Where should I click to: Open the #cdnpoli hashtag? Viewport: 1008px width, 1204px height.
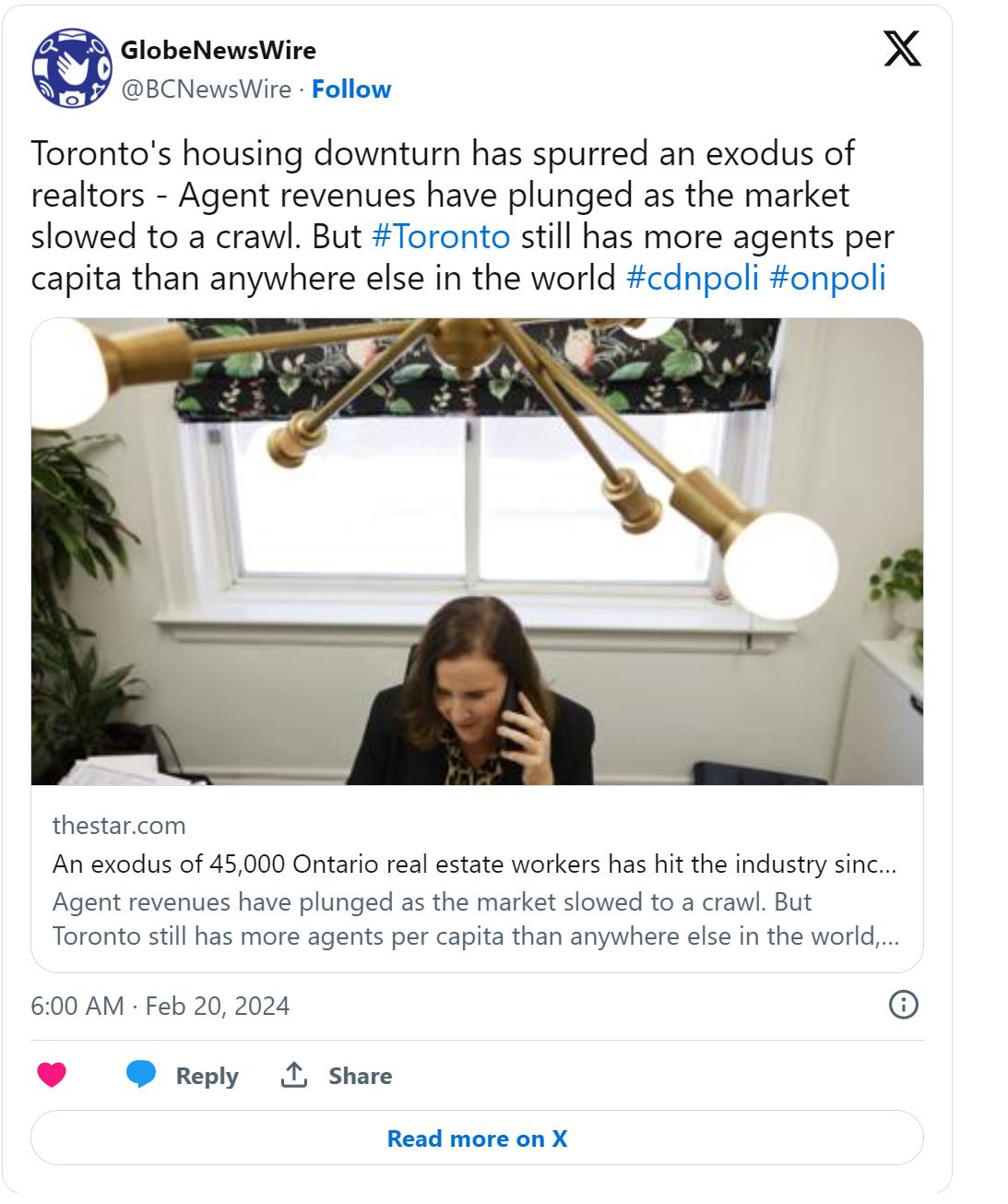pyautogui.click(x=691, y=278)
